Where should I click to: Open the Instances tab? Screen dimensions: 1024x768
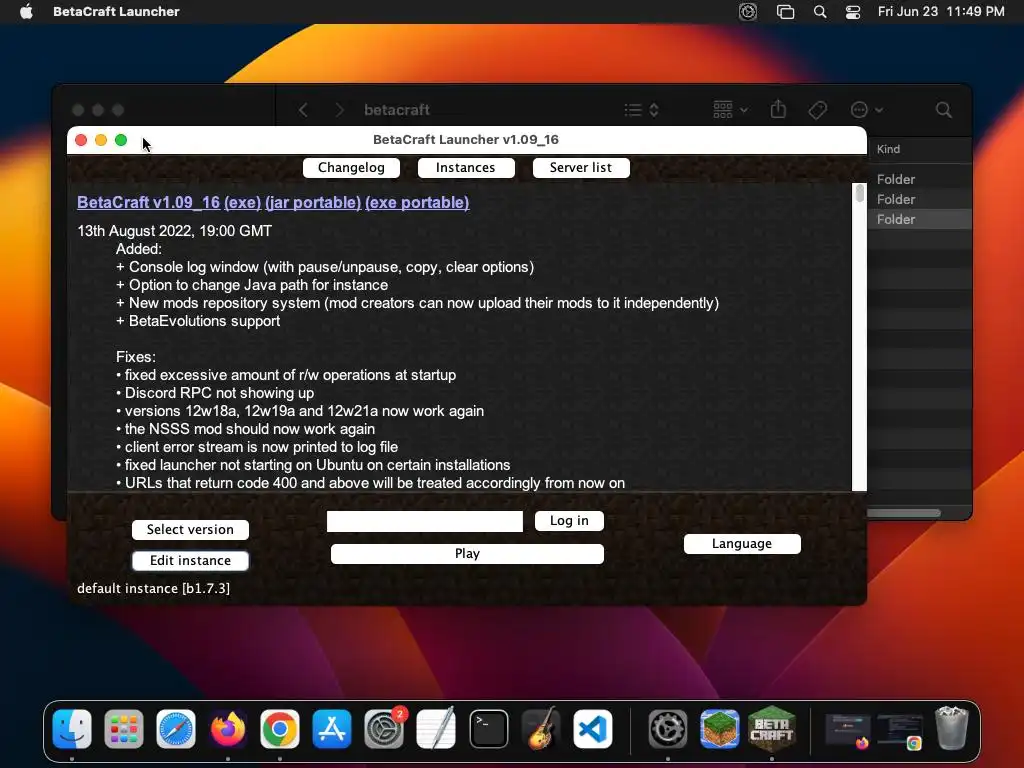point(466,168)
